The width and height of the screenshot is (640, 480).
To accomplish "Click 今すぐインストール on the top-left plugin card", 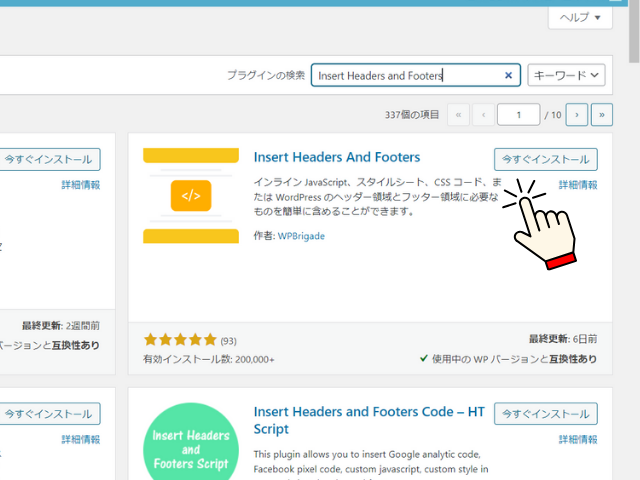I will (x=48, y=159).
